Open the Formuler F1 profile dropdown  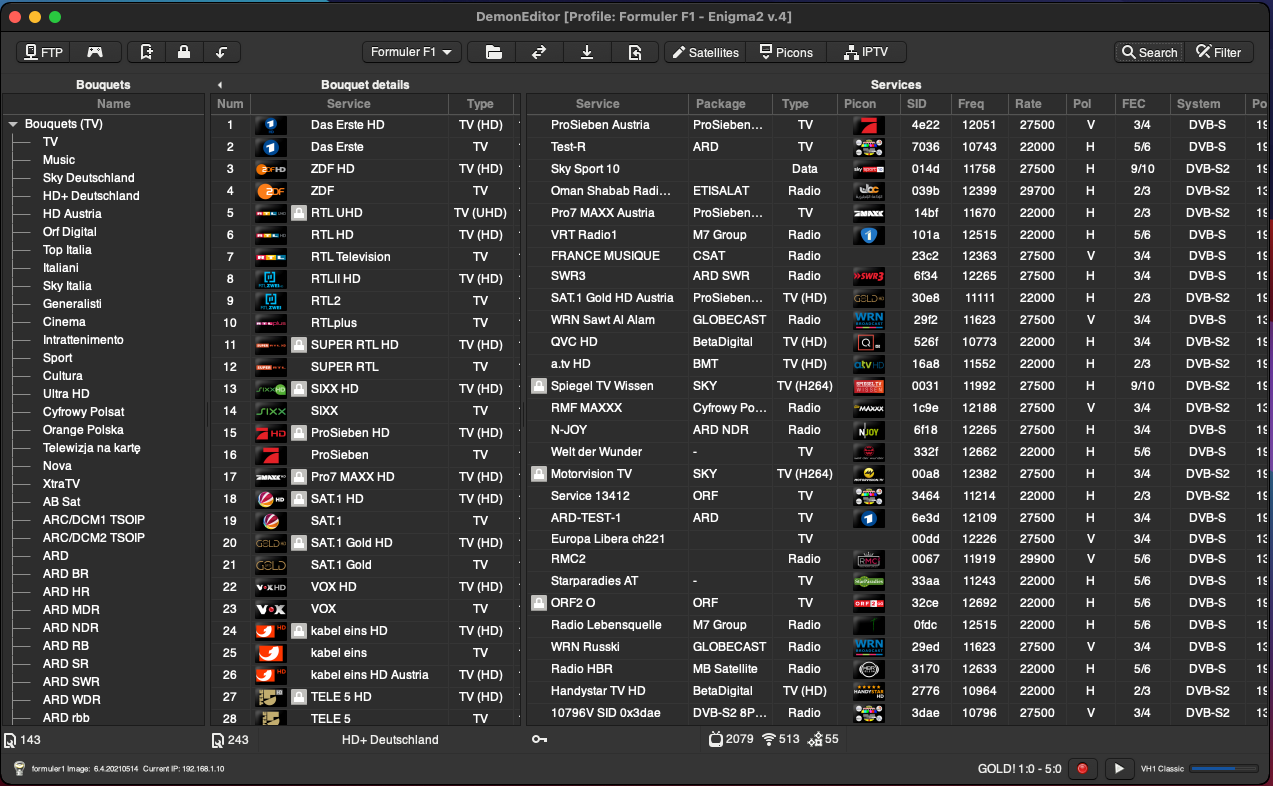point(411,52)
